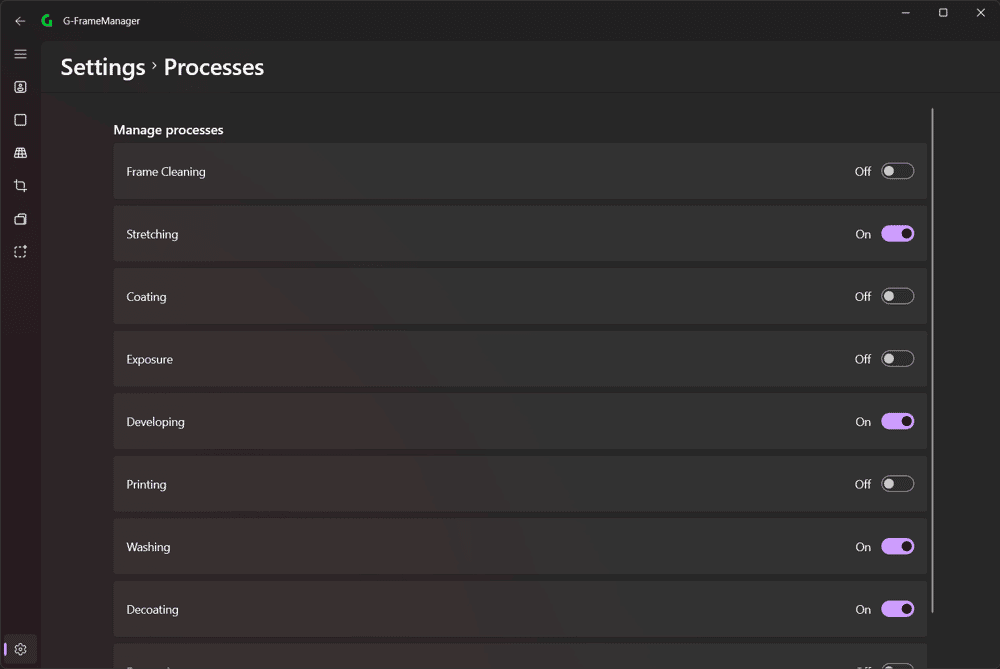Disable the Washing toggle
The height and width of the screenshot is (669, 1000).
click(x=897, y=547)
